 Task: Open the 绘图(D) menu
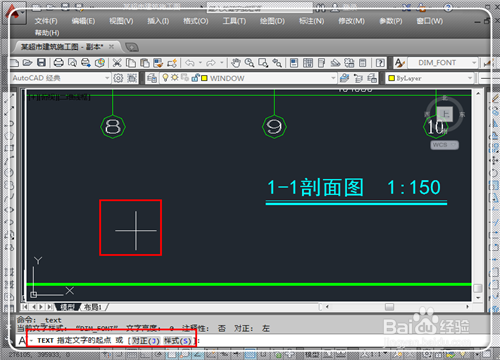point(272,21)
